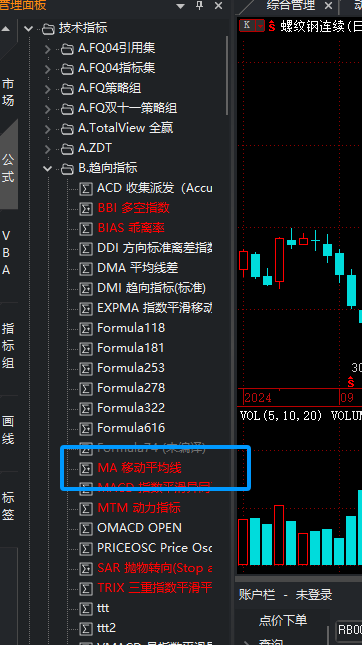Click the folder icon of 技术指标
This screenshot has width=362, height=645.
[x=48, y=29]
